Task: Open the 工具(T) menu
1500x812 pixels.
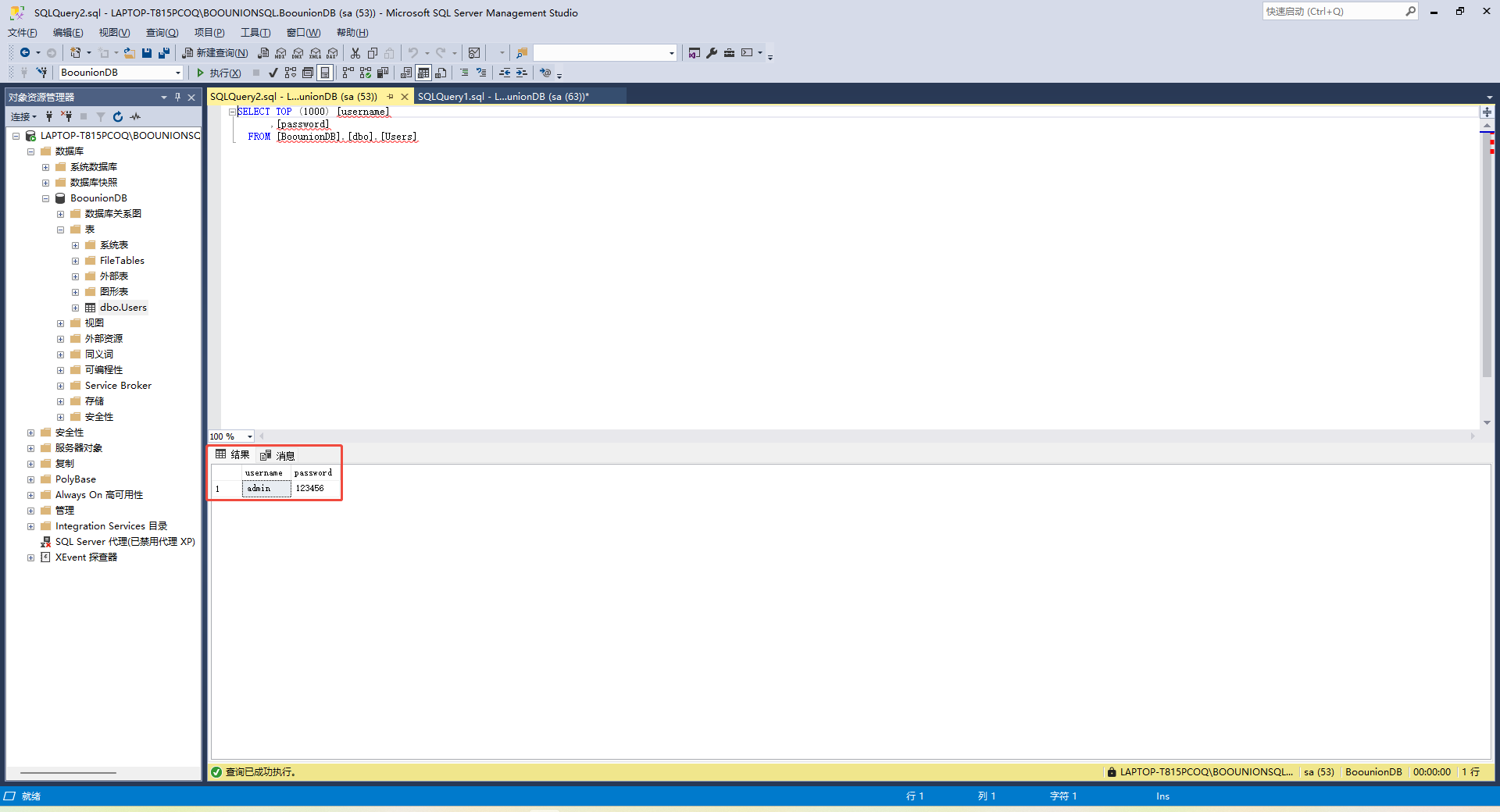Action: pos(255,33)
